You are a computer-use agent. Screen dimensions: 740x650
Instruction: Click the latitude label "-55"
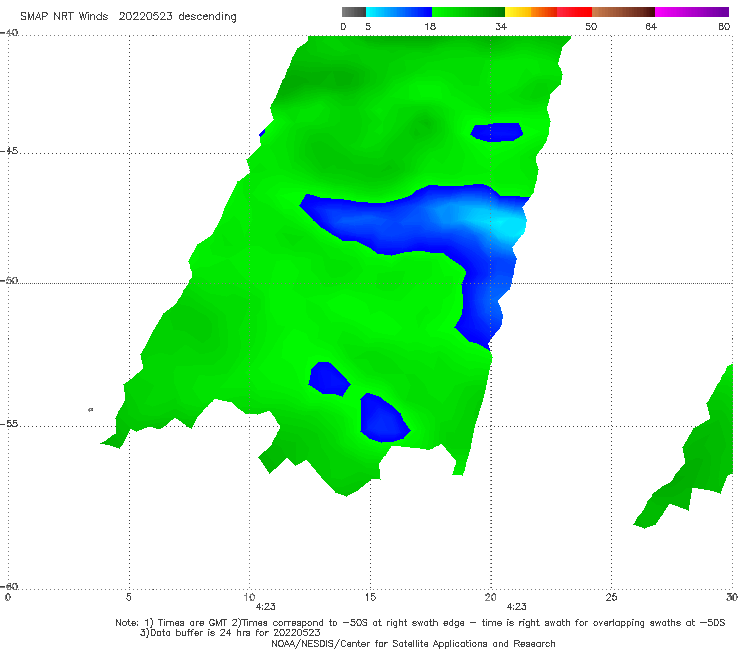point(10,423)
